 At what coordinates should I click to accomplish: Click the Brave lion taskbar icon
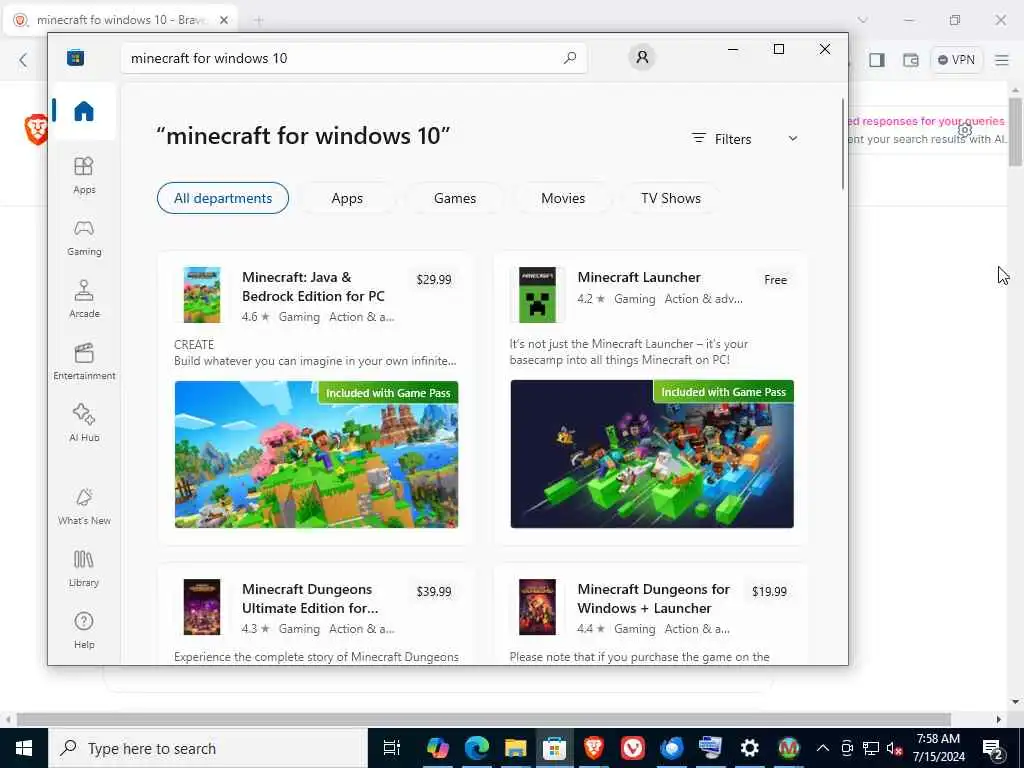pyautogui.click(x=594, y=748)
